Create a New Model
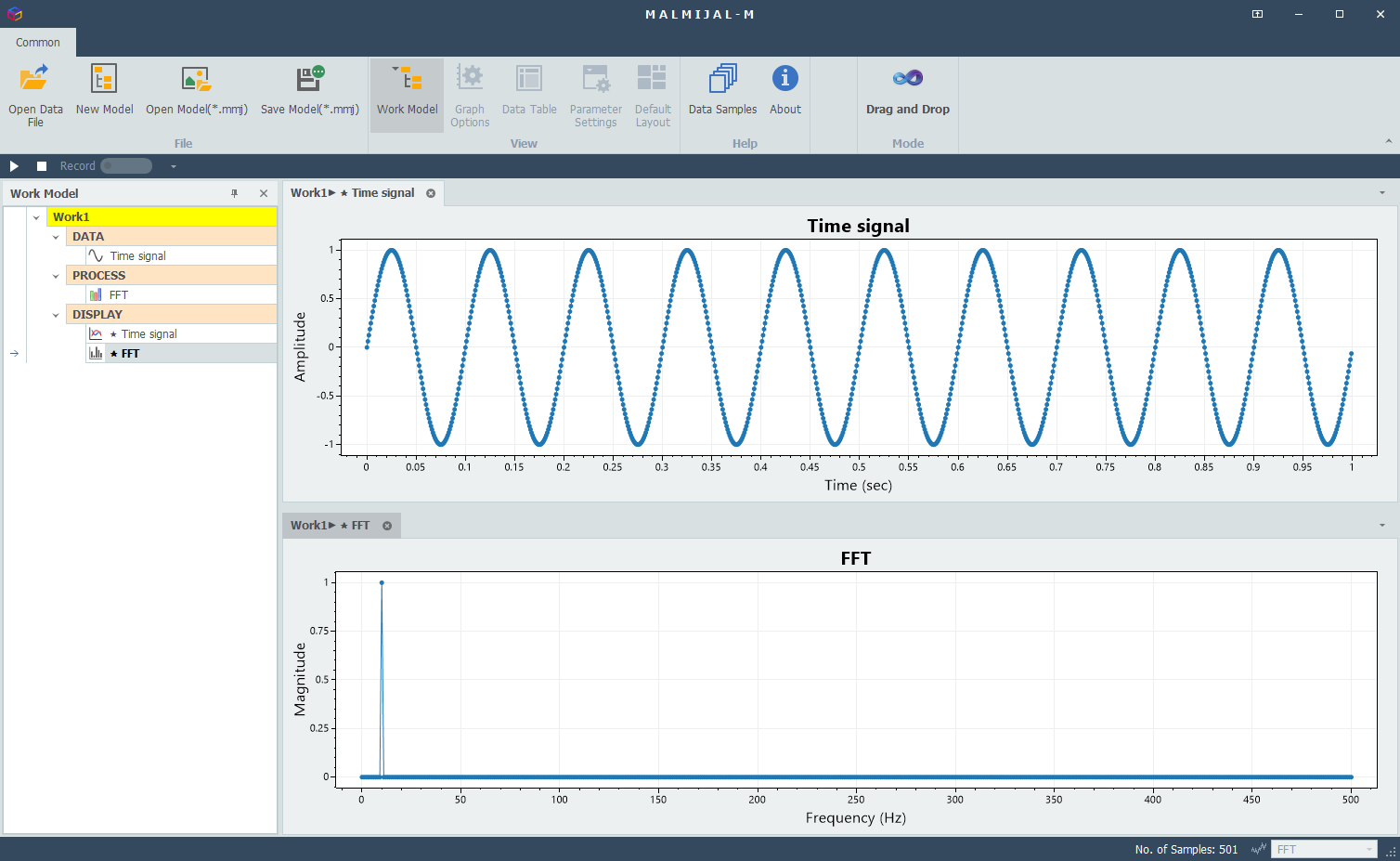Viewport: 1400px width, 861px height. (104, 95)
